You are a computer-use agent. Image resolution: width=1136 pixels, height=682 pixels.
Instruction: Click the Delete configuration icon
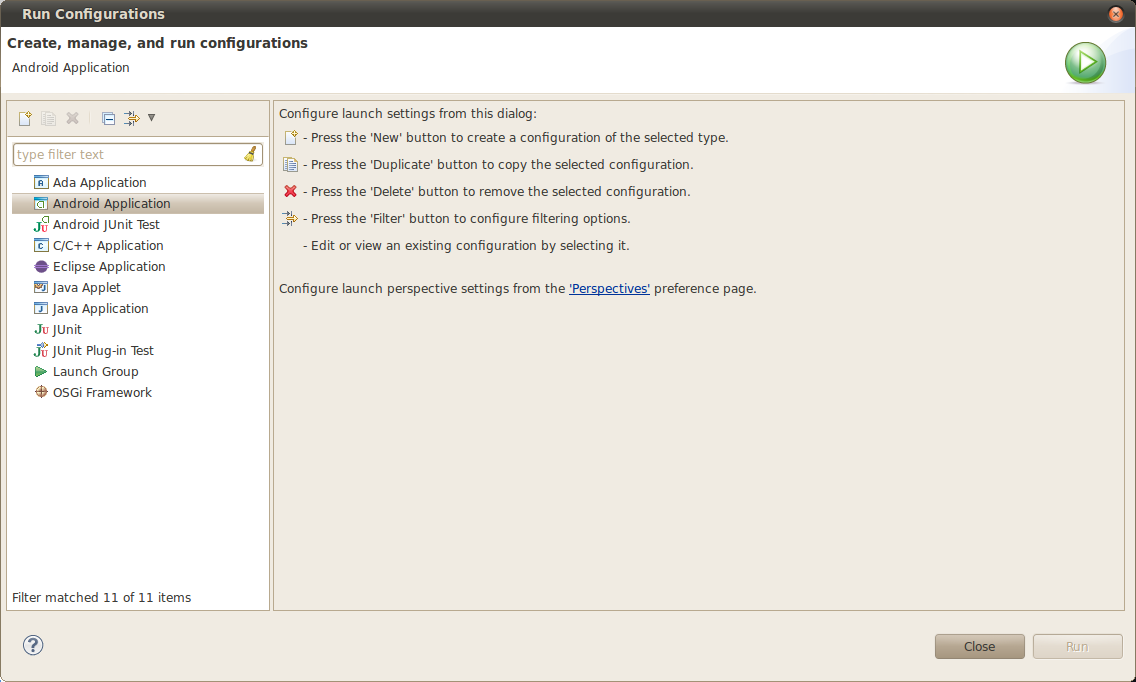point(72,118)
